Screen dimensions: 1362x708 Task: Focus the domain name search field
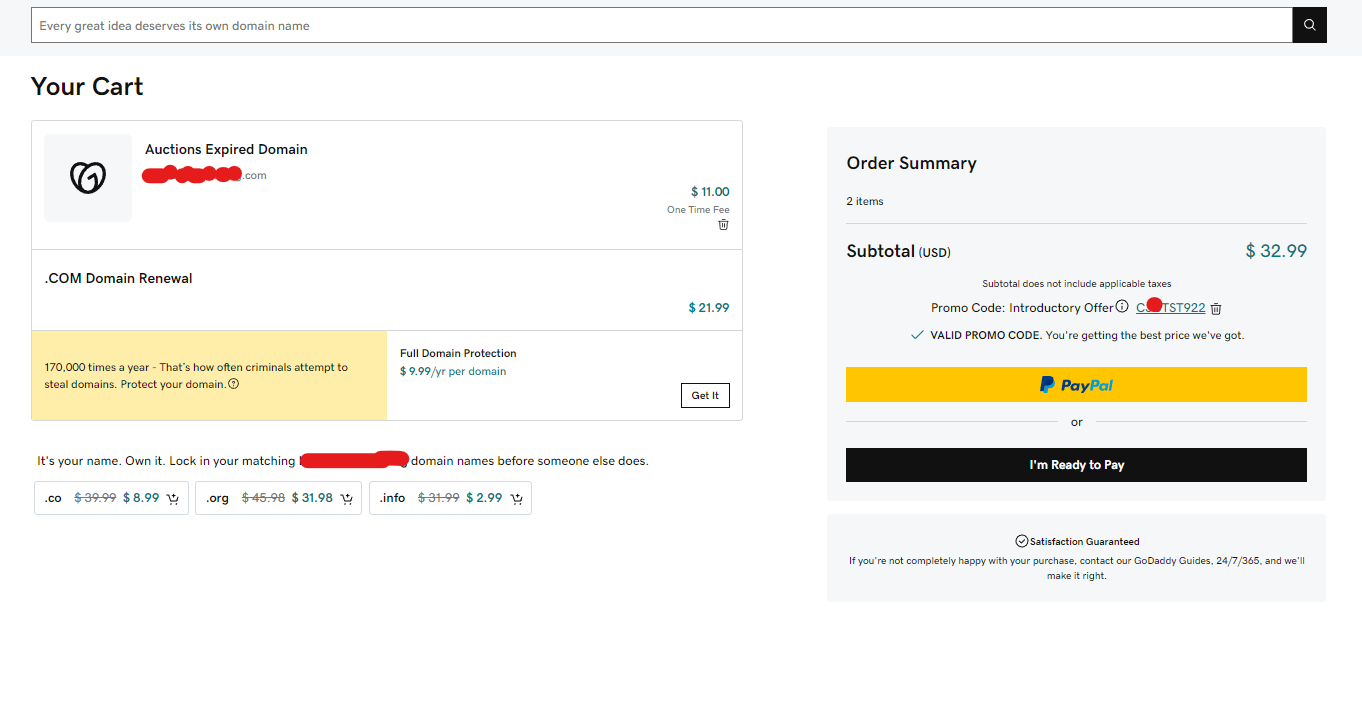pos(662,25)
